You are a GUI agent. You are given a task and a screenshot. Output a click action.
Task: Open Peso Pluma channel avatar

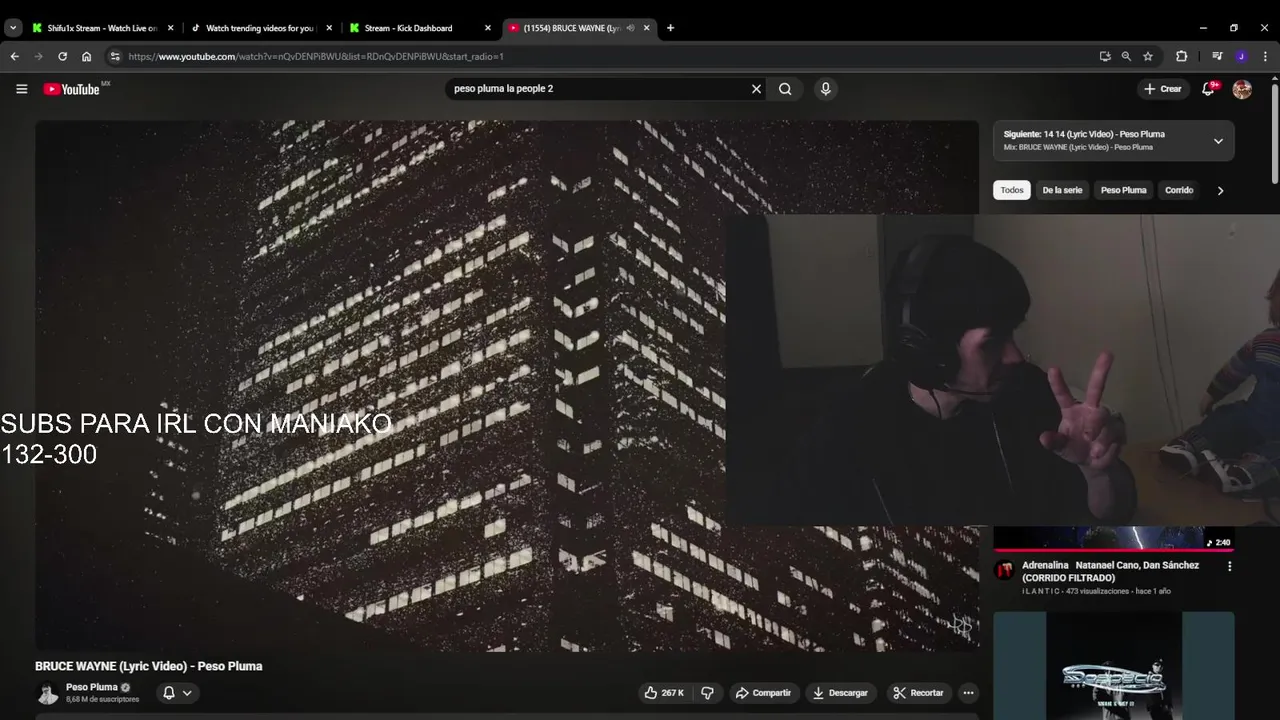coord(47,693)
